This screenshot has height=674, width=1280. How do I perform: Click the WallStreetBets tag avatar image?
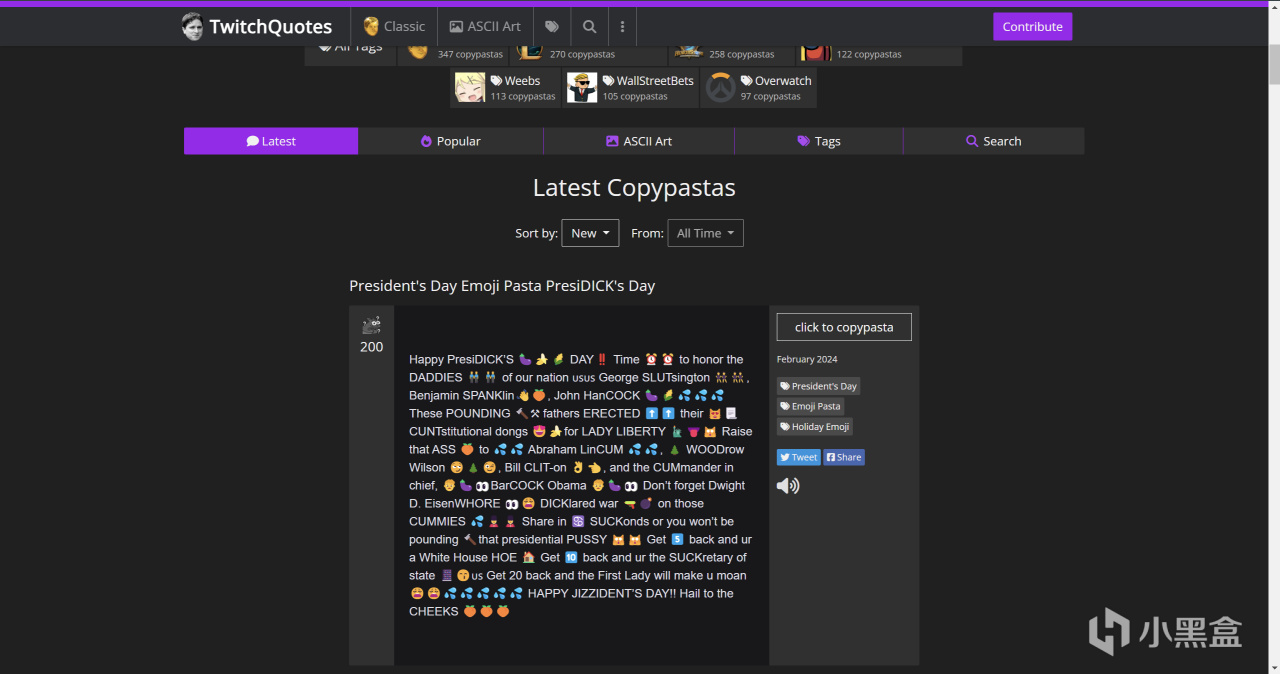[x=582, y=88]
